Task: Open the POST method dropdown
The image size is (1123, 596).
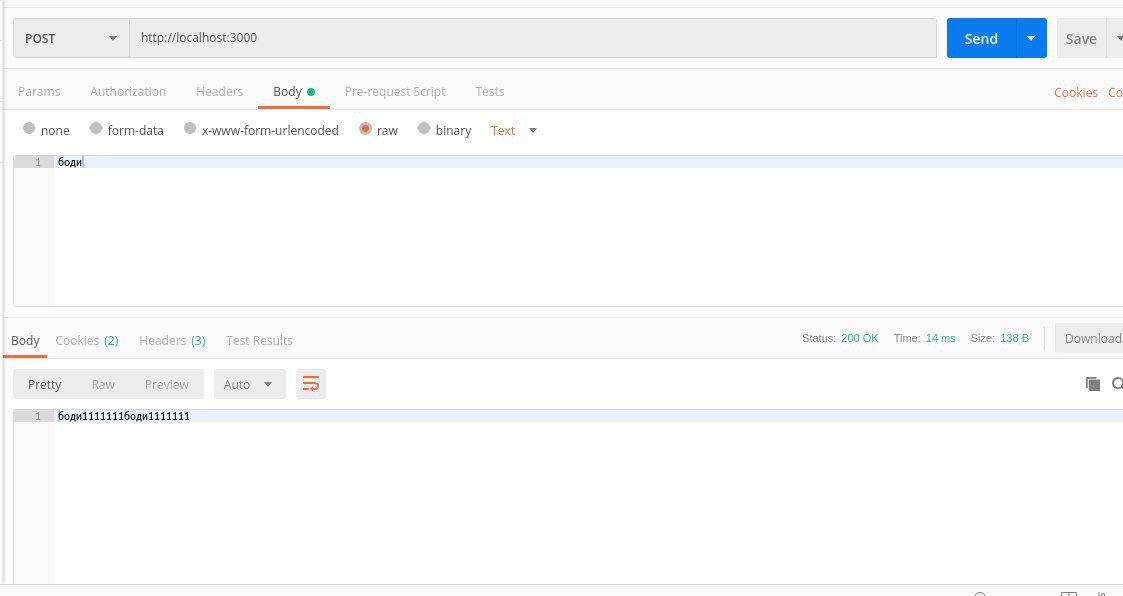Action: 71,38
